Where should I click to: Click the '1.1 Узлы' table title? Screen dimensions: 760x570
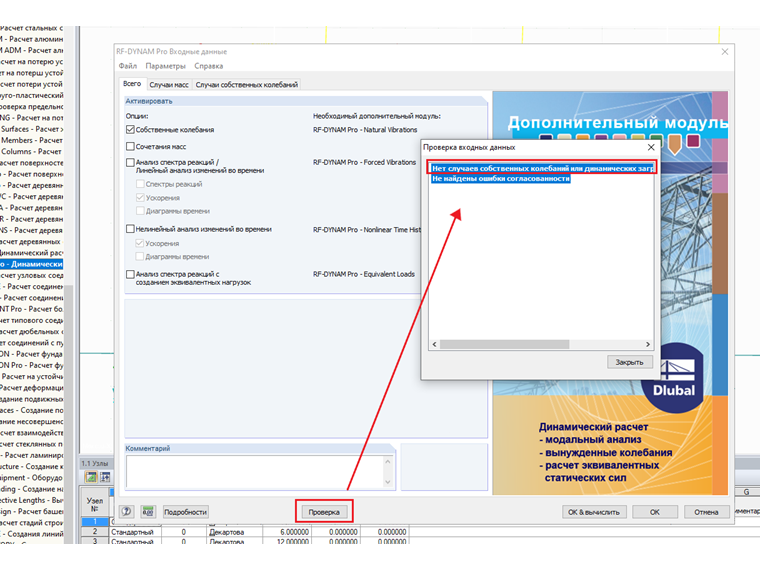(x=95, y=463)
